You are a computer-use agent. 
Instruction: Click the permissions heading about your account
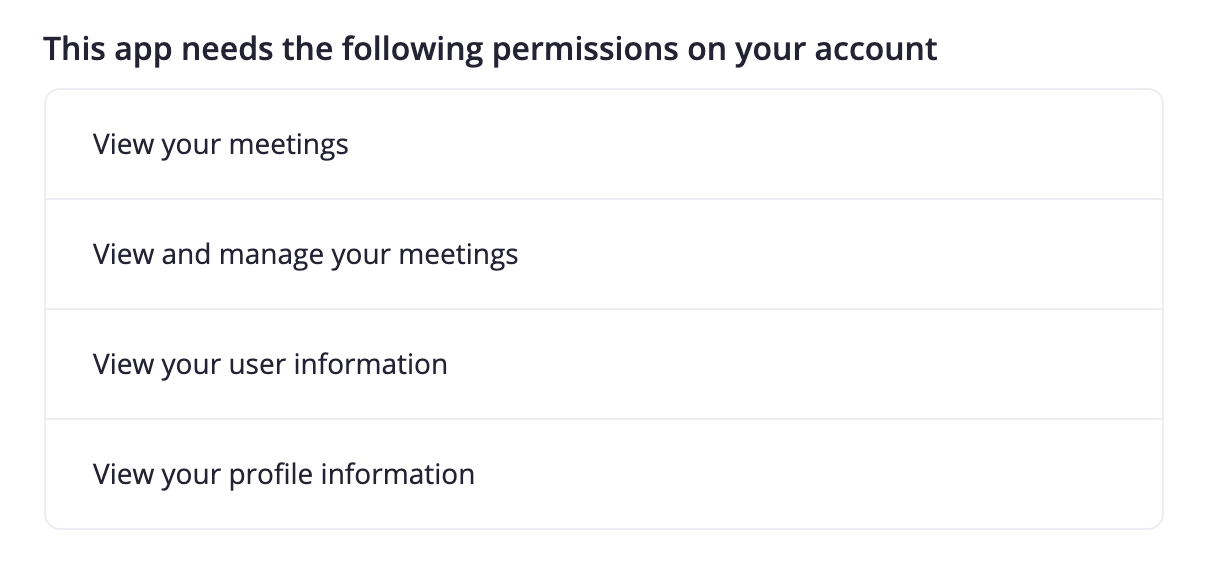click(x=490, y=49)
